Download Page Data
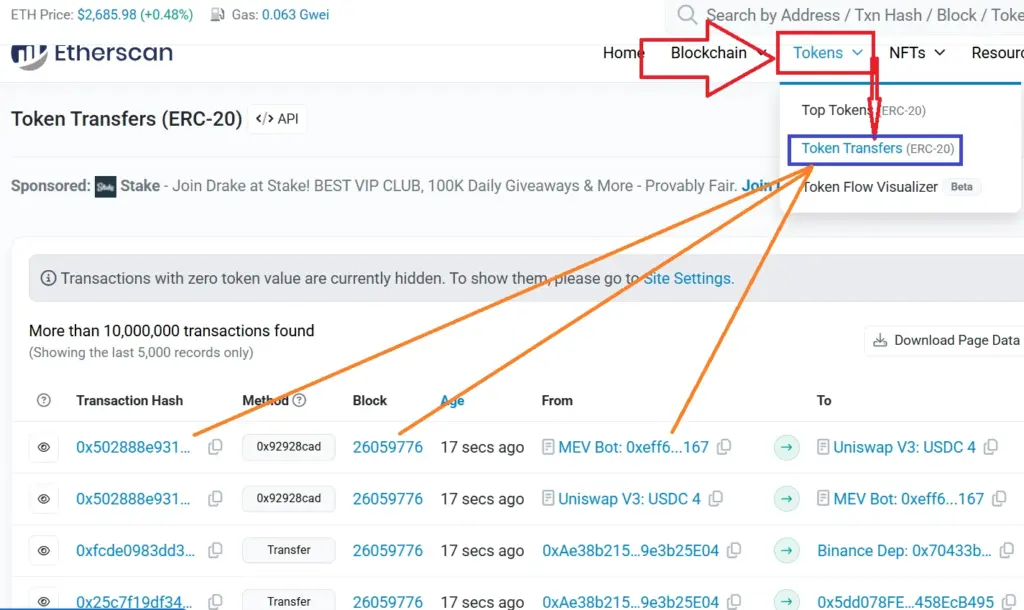This screenshot has width=1024, height=610. (x=946, y=340)
